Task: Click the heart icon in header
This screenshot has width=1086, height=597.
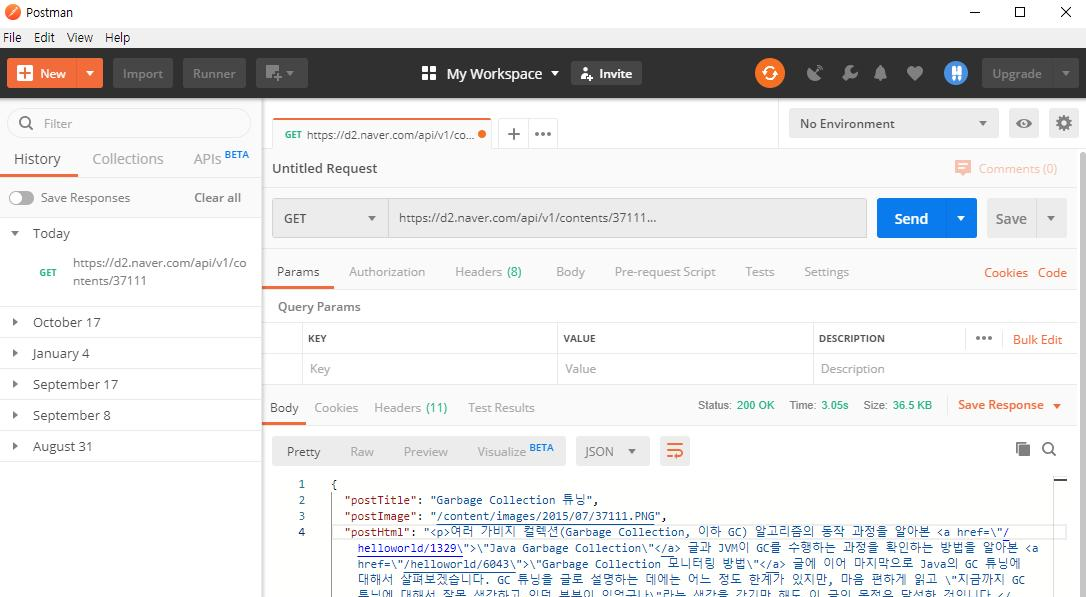Action: click(x=915, y=73)
